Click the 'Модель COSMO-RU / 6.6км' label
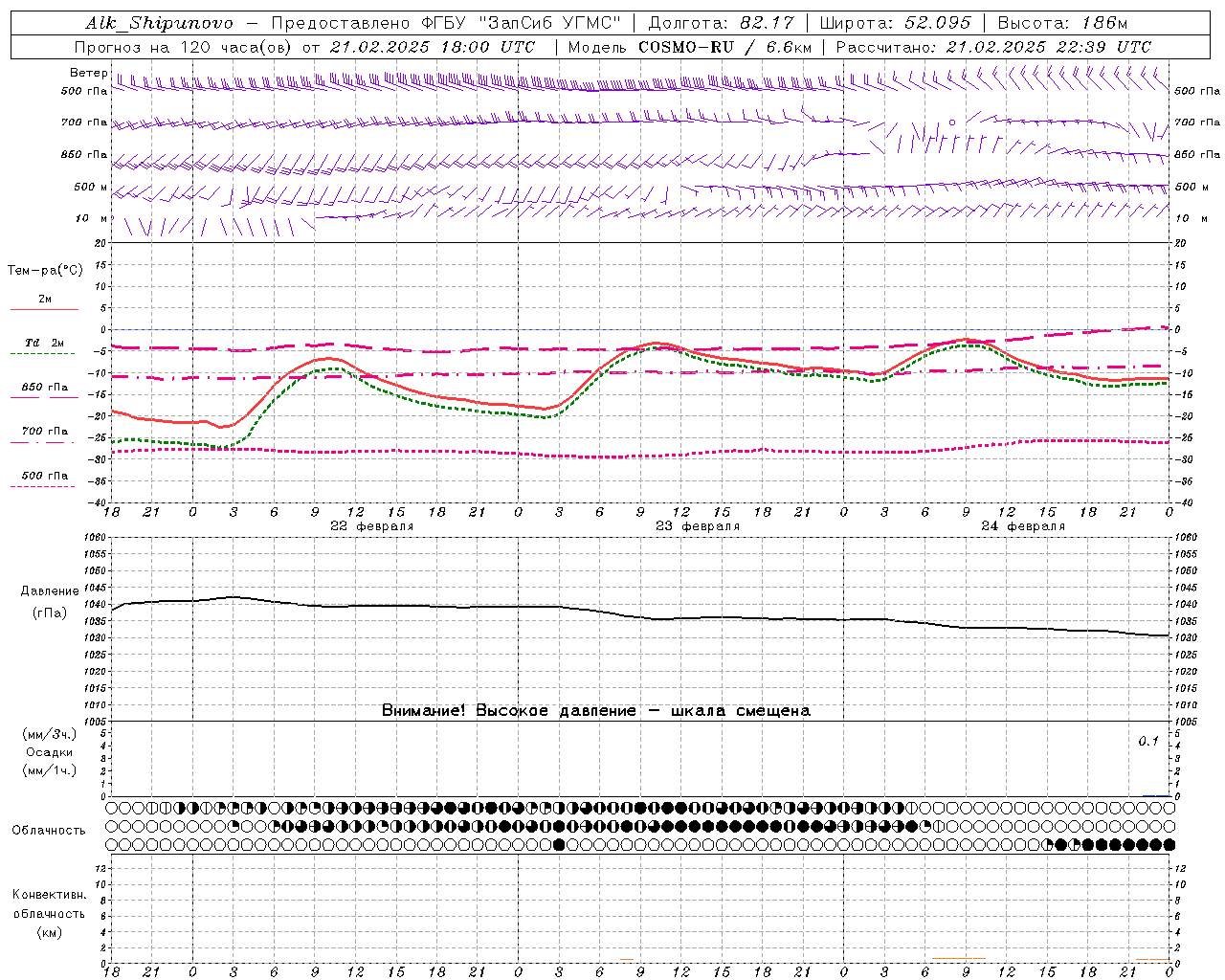The width and height of the screenshot is (1225, 980). (690, 47)
